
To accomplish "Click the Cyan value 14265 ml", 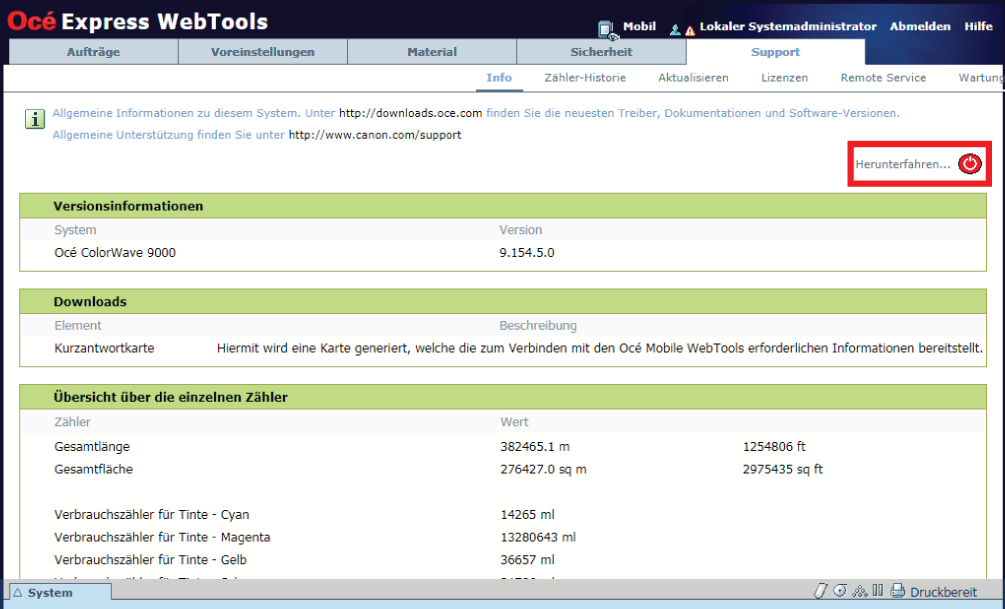I will tap(527, 514).
